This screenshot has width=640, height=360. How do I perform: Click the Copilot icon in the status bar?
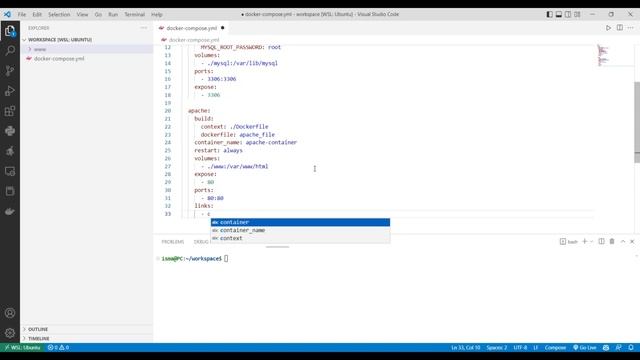pyautogui.click(x=606, y=348)
